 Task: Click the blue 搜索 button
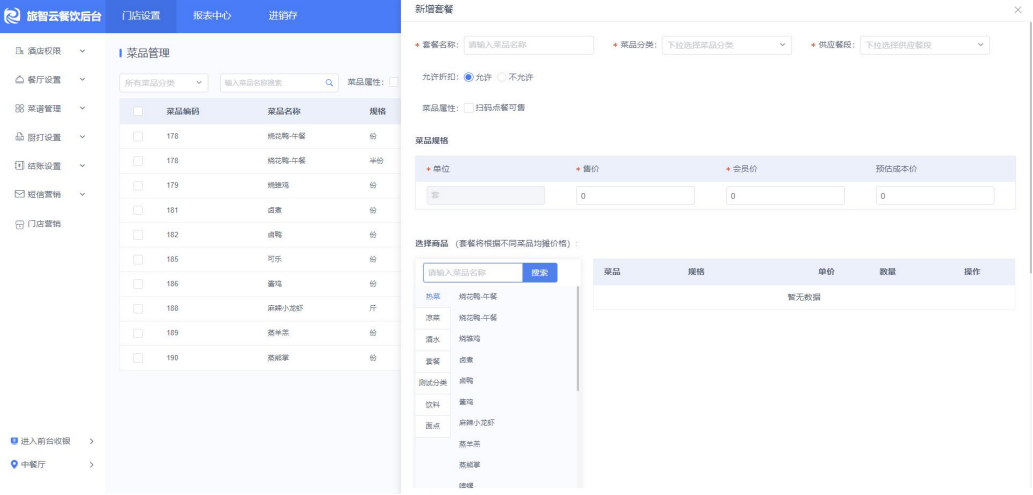tap(540, 273)
